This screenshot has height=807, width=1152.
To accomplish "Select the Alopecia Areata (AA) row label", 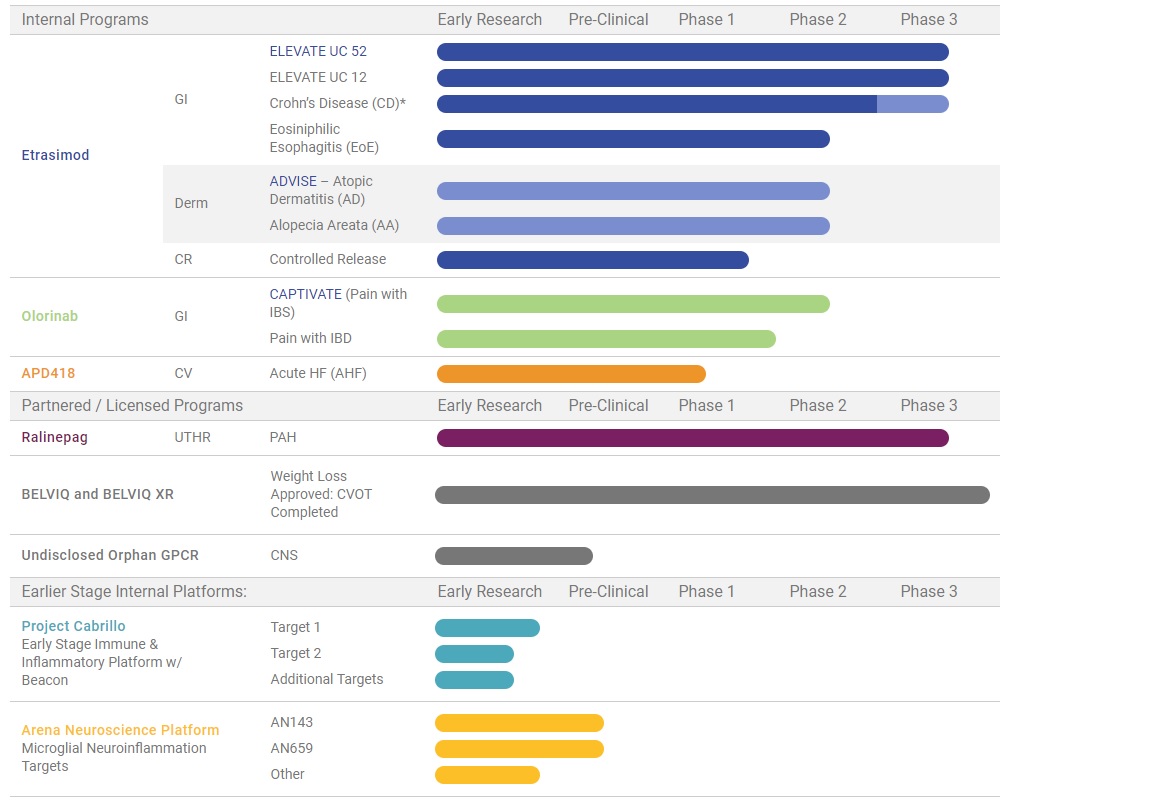I will [334, 225].
